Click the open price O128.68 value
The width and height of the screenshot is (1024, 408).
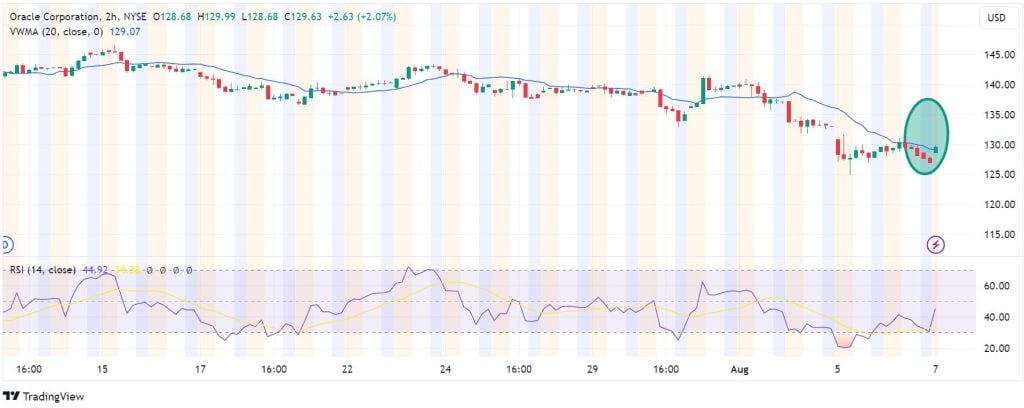pyautogui.click(x=173, y=16)
